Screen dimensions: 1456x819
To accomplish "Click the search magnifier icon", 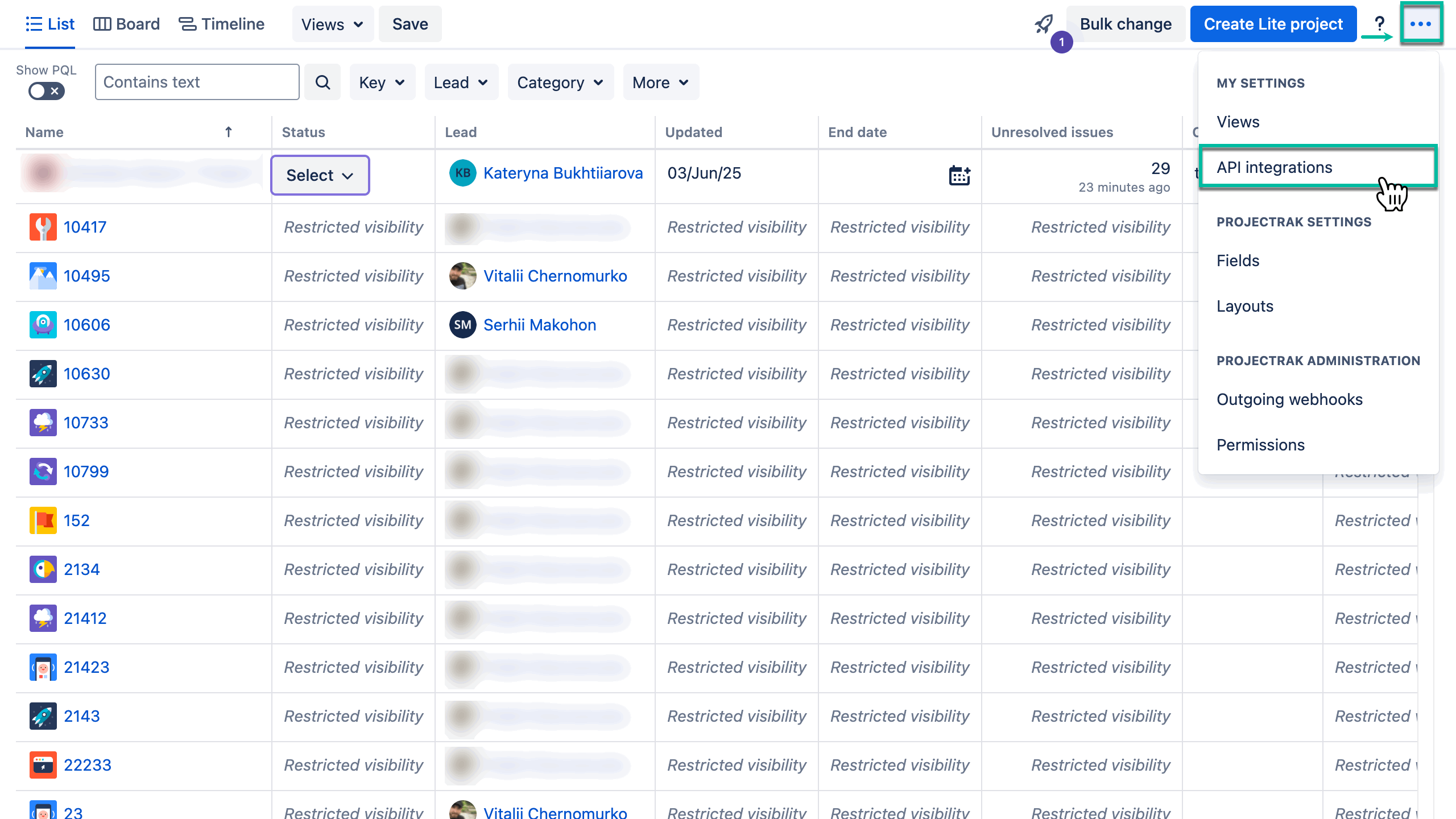I will (322, 82).
